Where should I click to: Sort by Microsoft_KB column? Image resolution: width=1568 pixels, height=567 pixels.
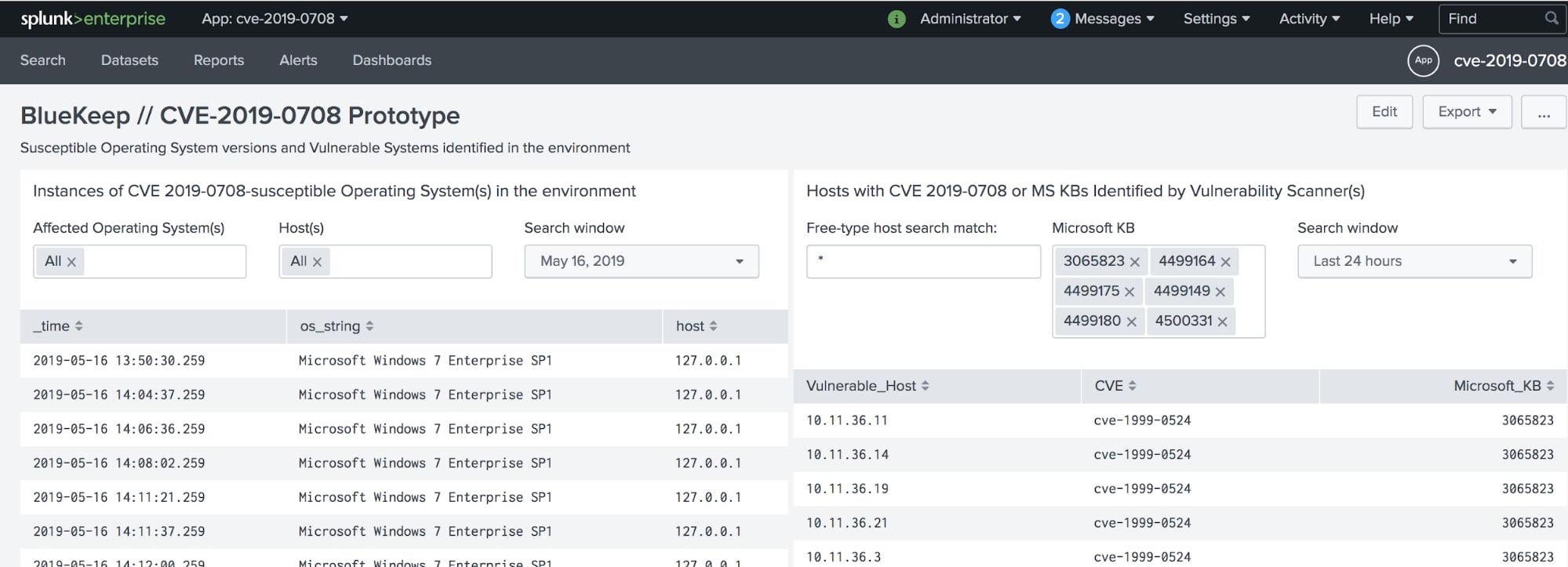[1504, 386]
